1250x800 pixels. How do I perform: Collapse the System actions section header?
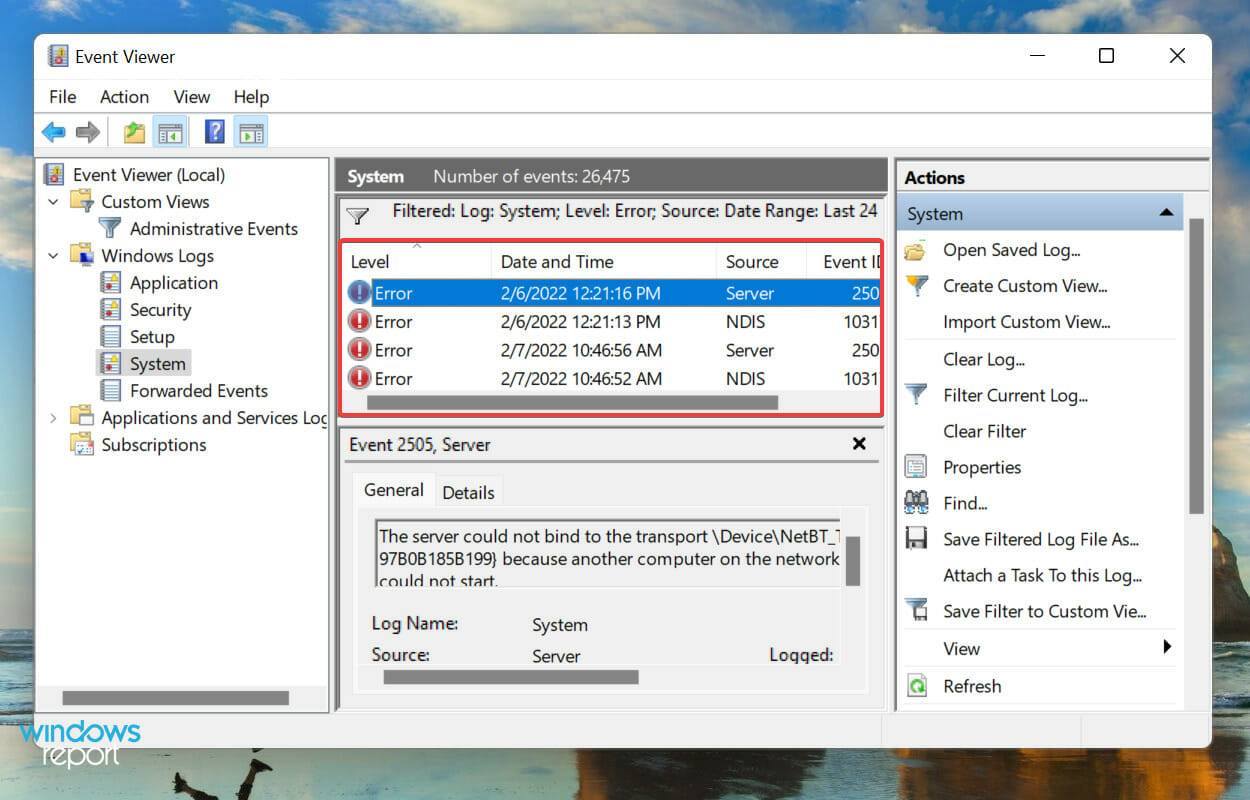pos(1166,213)
